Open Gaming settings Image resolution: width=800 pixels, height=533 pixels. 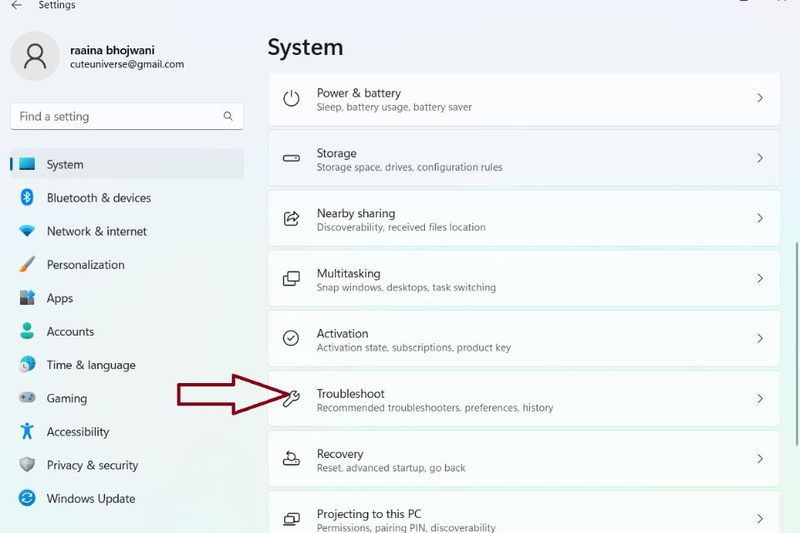point(127,398)
